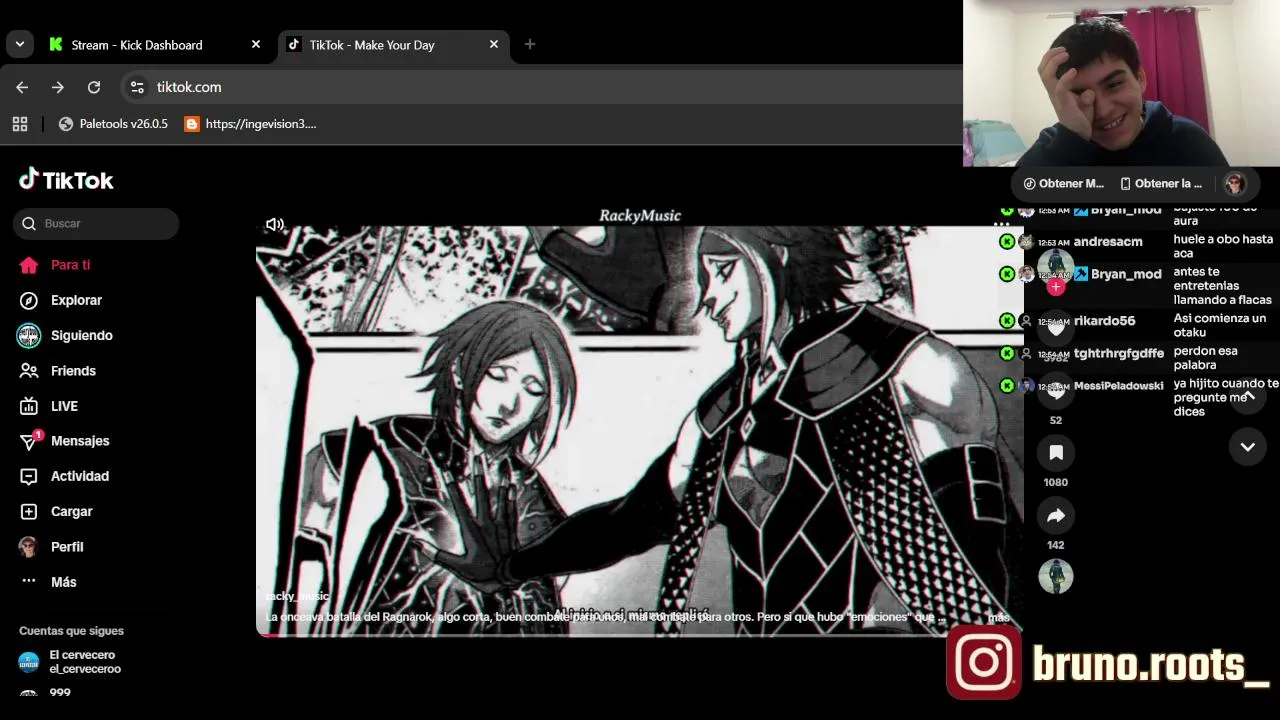Image resolution: width=1280 pixels, height=720 pixels.
Task: Open the Para ti feed
Action: point(56,265)
